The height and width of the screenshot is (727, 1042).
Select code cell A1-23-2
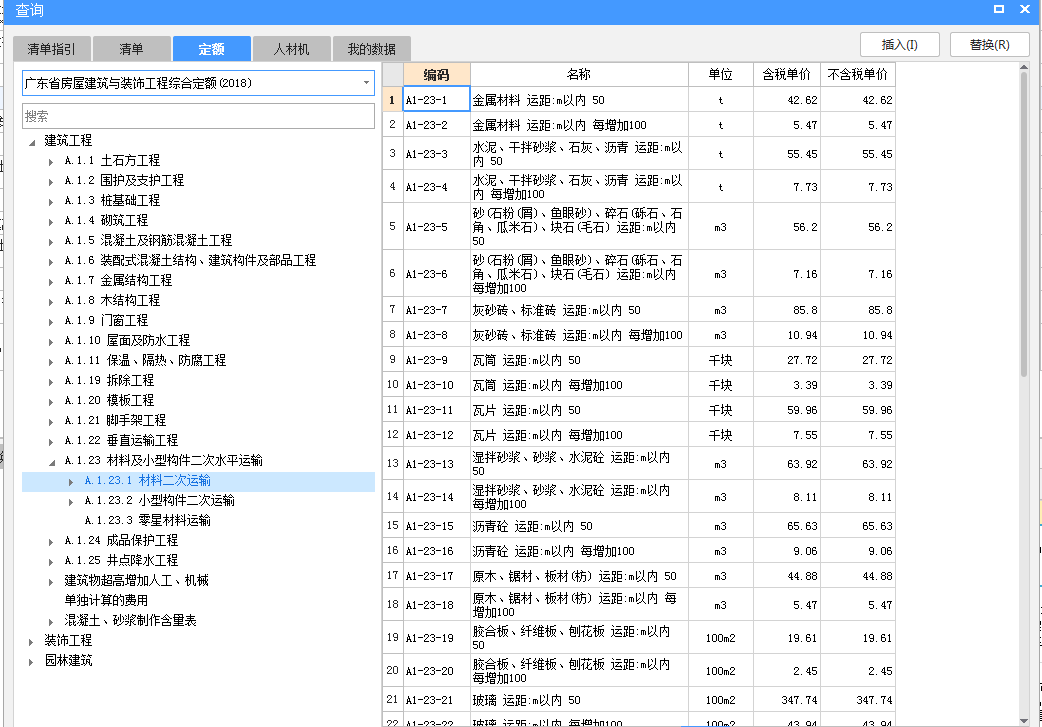(x=437, y=125)
